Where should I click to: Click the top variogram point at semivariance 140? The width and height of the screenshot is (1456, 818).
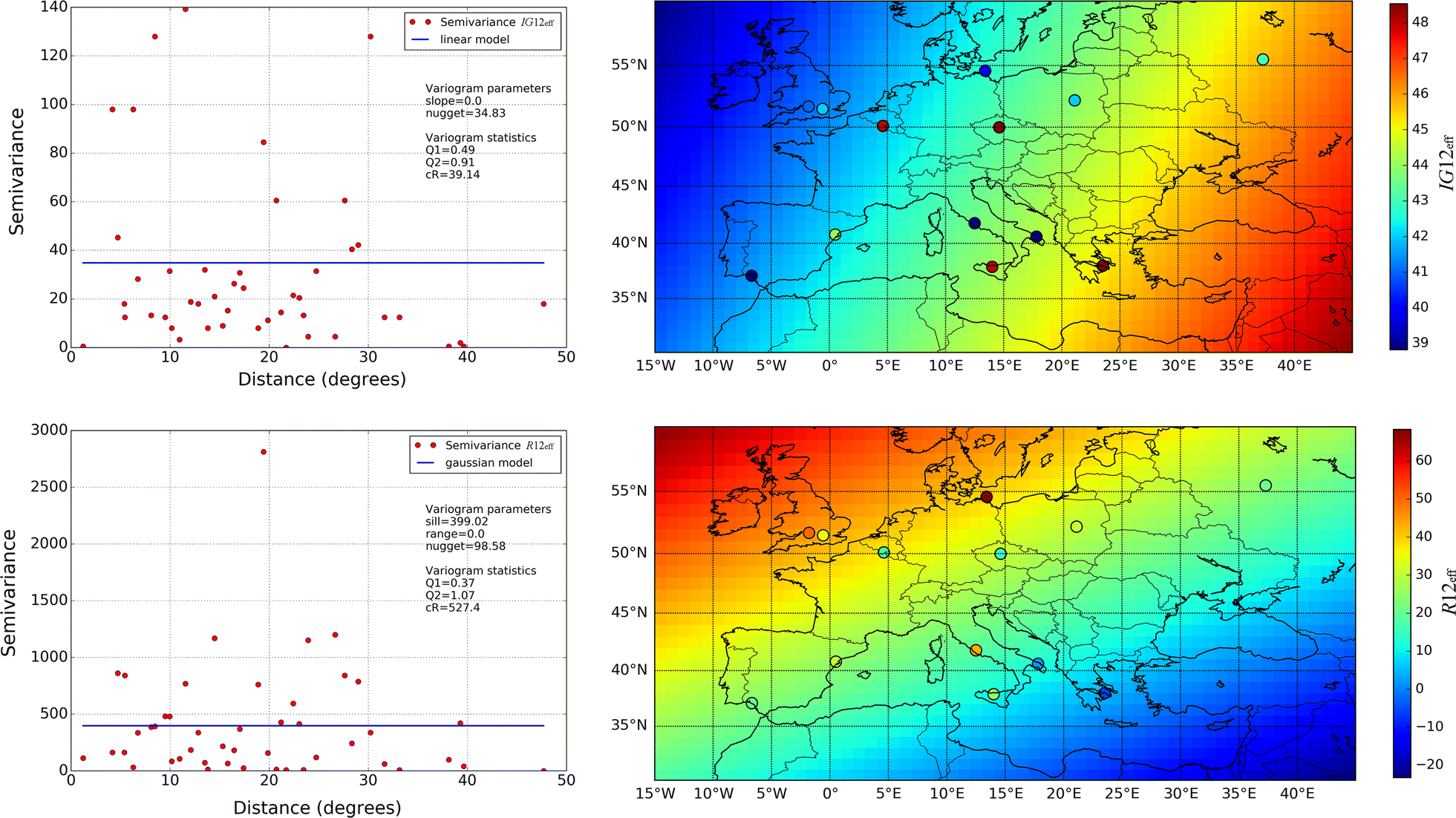click(x=185, y=9)
